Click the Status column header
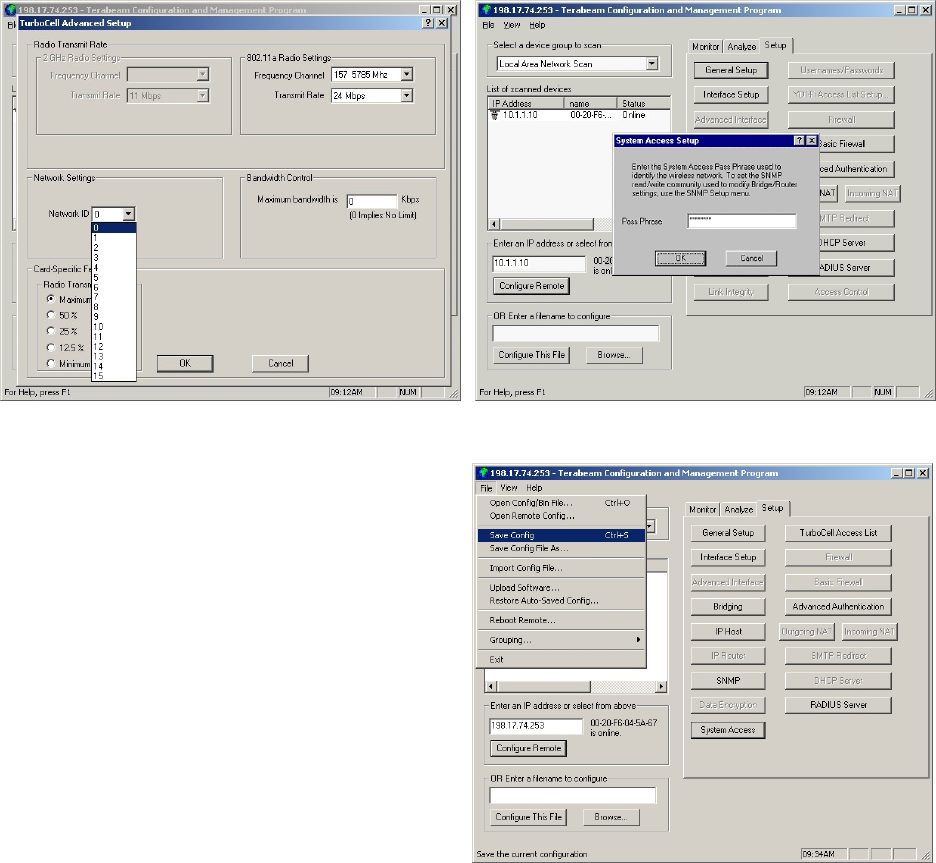Viewport: 936px width, 863px height. [644, 103]
